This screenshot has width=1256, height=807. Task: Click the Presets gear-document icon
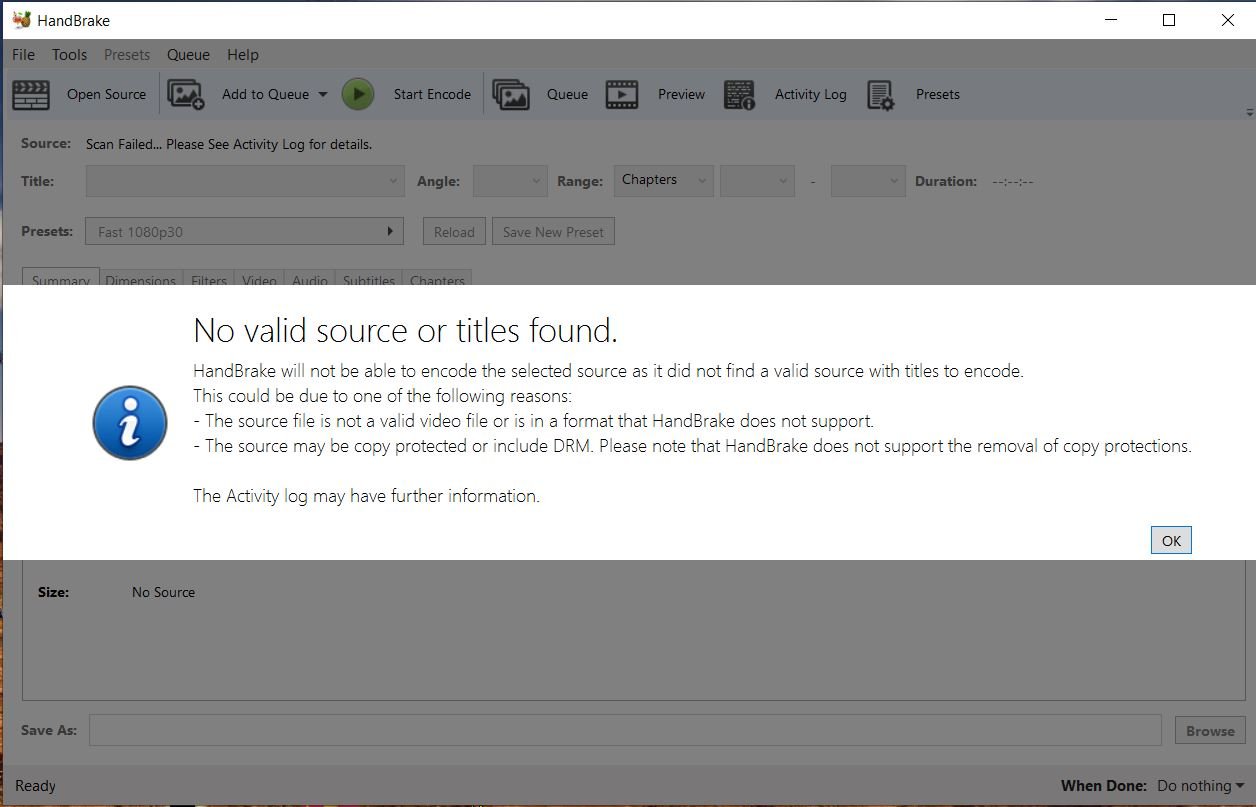(x=881, y=95)
